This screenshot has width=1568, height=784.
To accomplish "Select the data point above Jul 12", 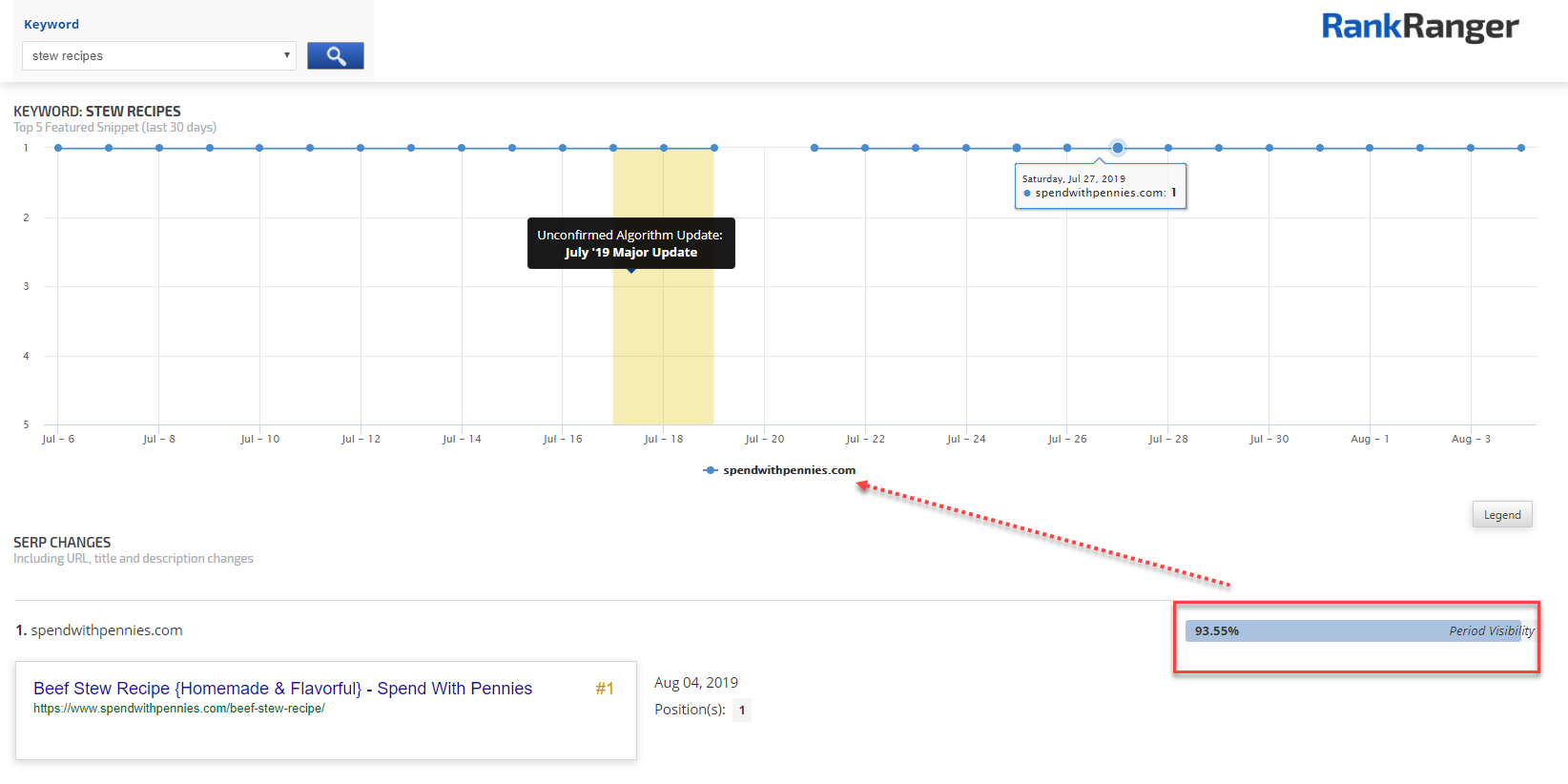I will point(361,148).
